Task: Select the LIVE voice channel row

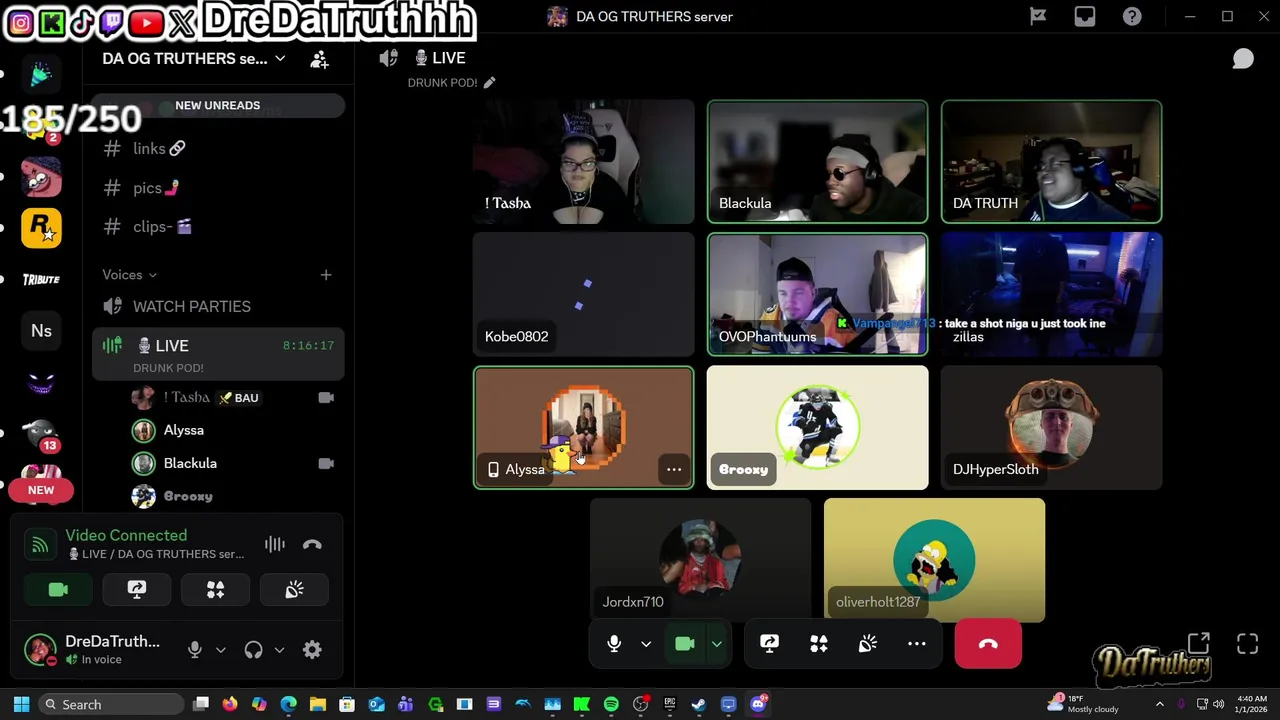Action: pos(218,354)
